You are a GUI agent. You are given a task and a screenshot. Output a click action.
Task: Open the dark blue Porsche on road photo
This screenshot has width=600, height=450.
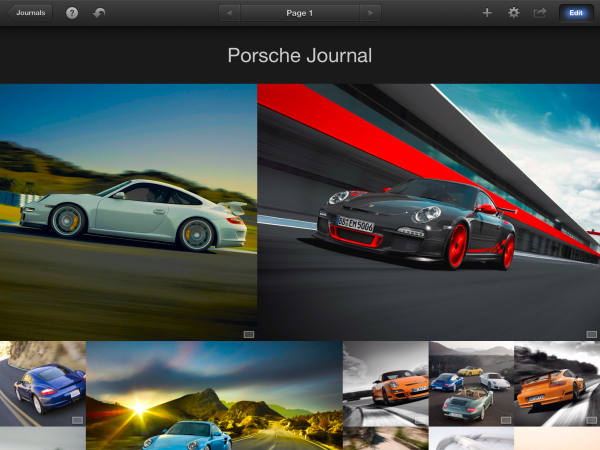tap(42, 384)
